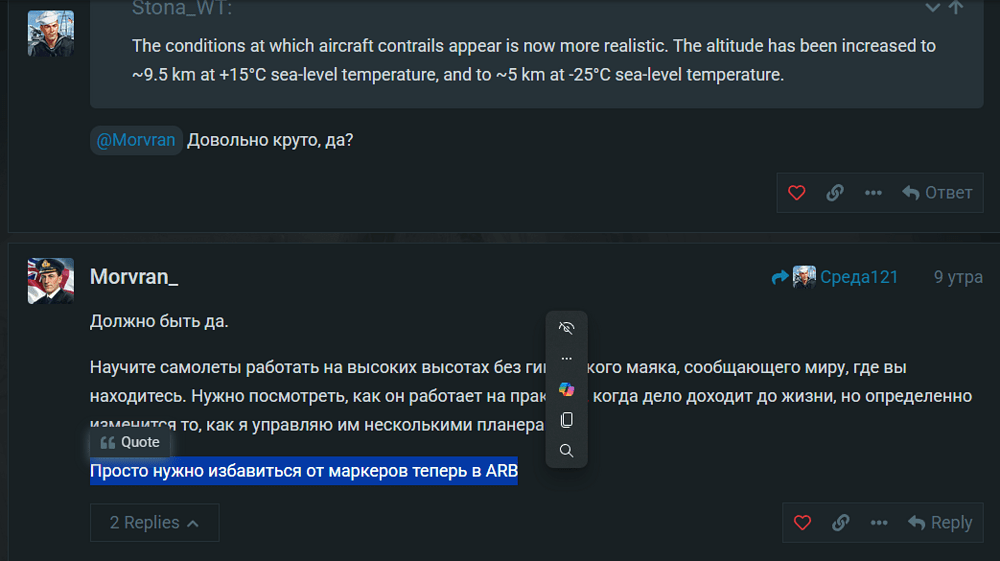Hide the floating selection menu via crossed-eye icon

pyautogui.click(x=567, y=328)
